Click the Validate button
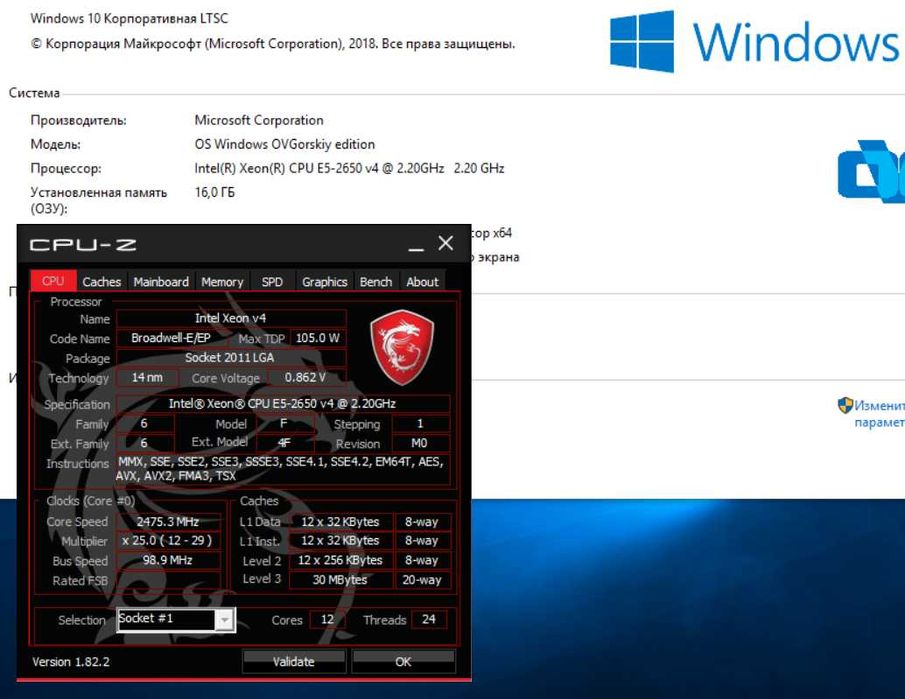The image size is (905, 699). pos(294,661)
